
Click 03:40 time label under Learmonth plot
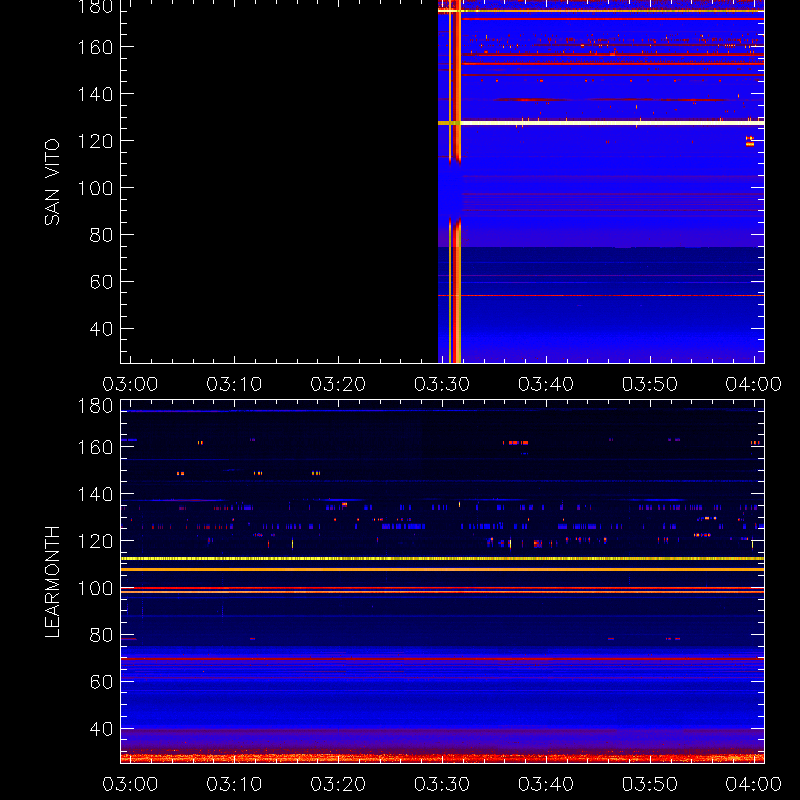(x=546, y=784)
